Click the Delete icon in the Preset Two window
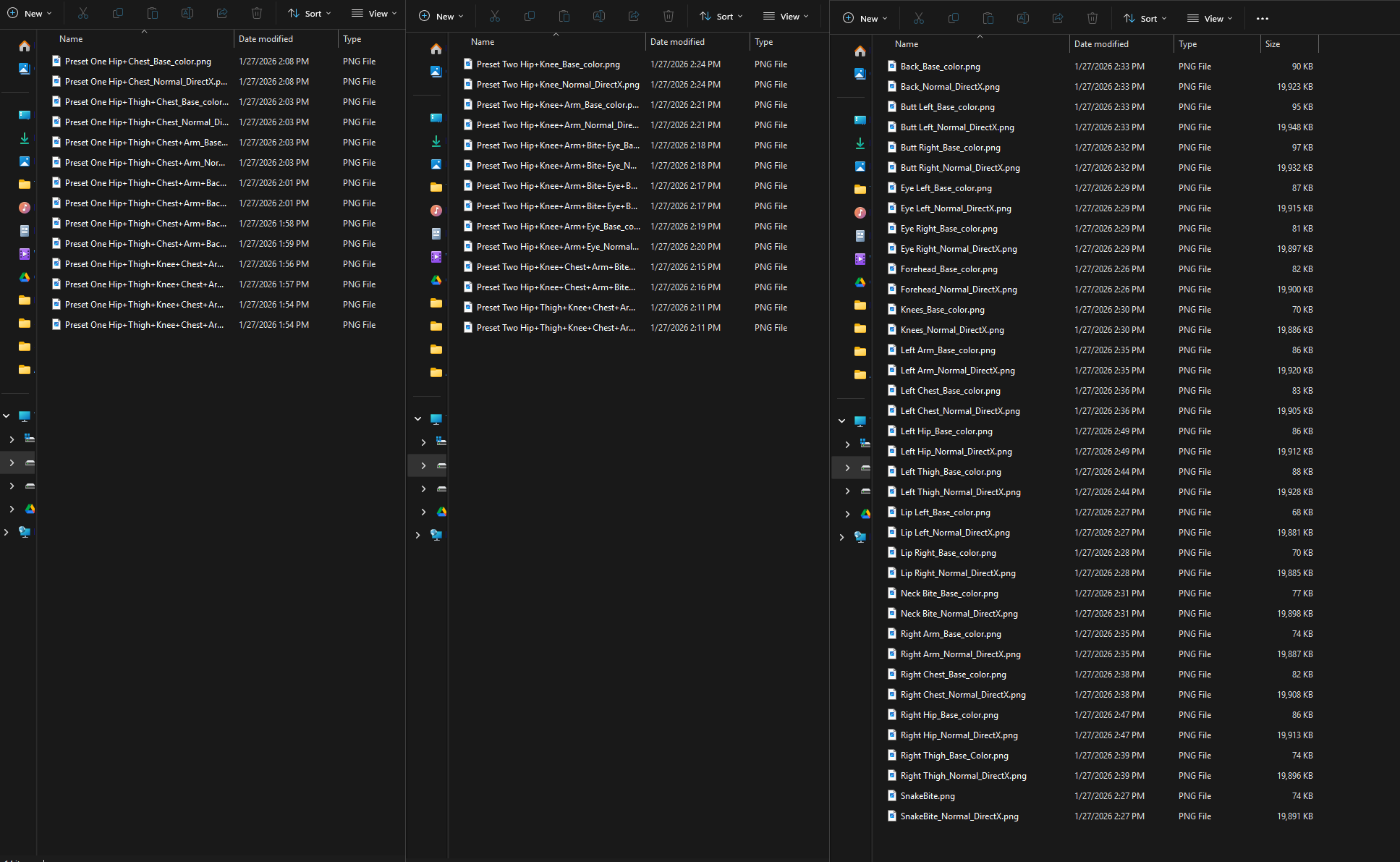Viewport: 1400px width, 862px height. coord(669,16)
